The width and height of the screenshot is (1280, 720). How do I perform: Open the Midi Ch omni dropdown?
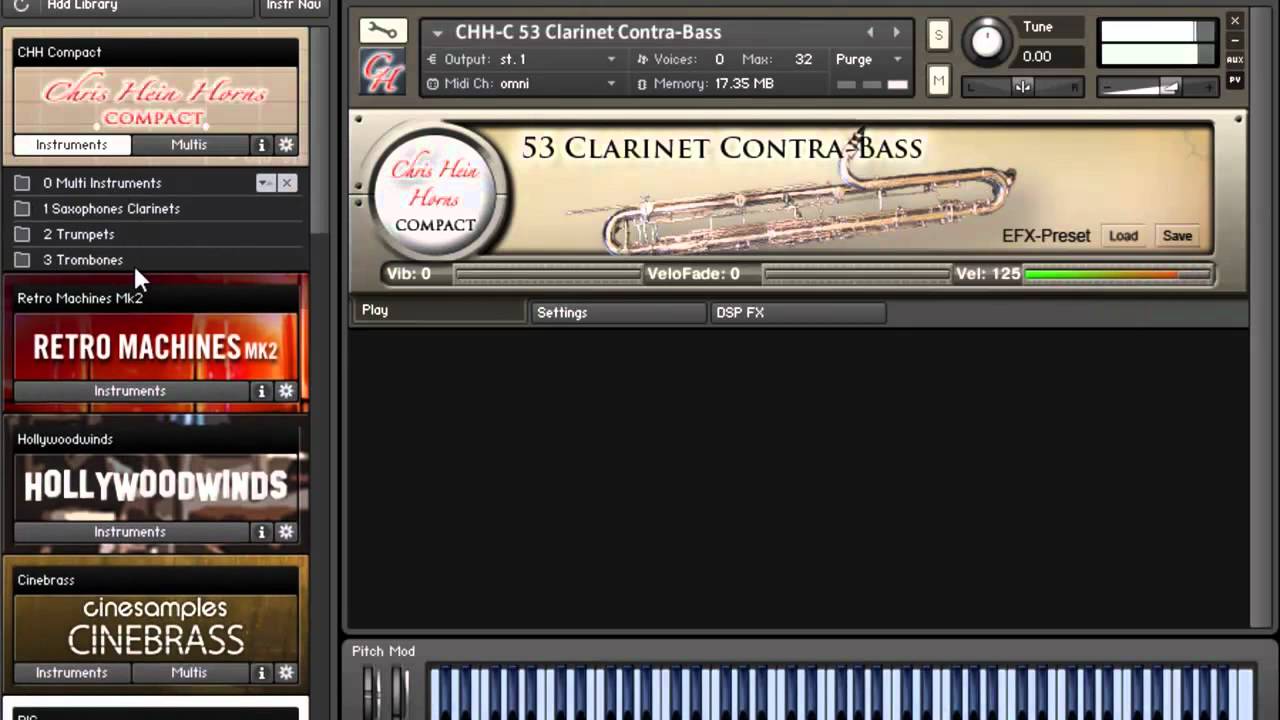click(x=611, y=84)
